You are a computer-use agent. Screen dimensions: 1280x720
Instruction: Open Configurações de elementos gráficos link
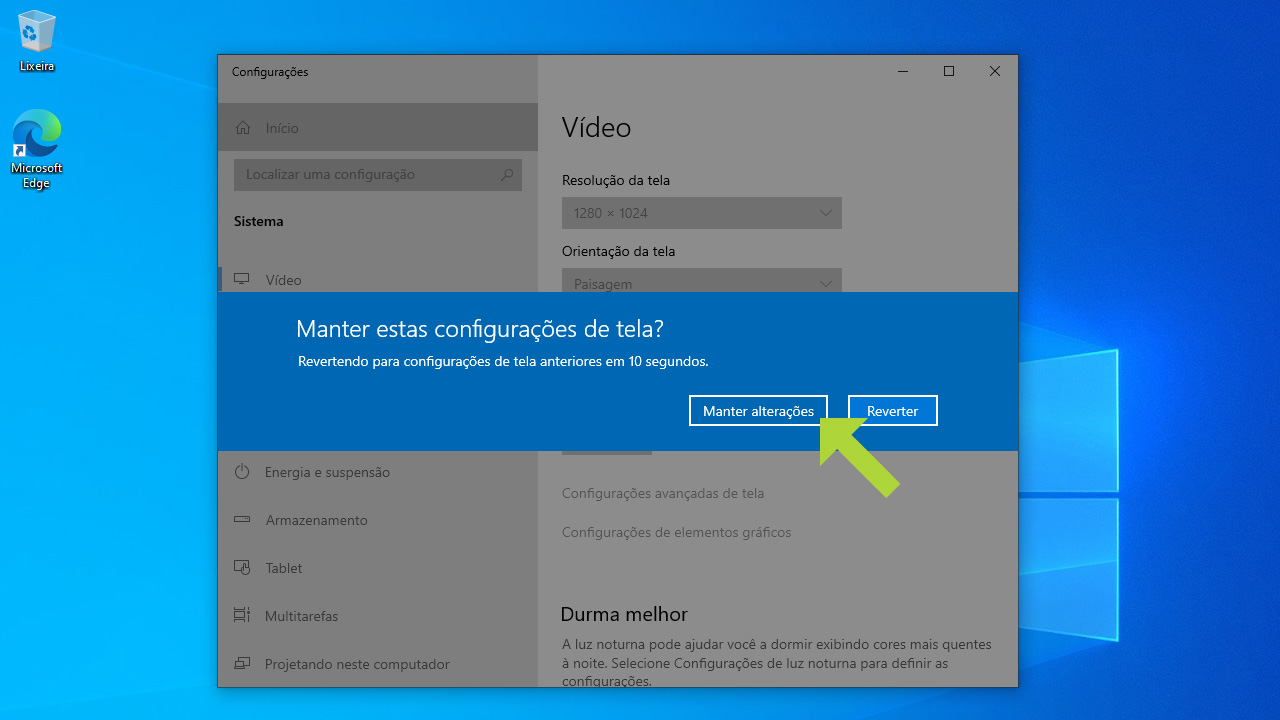[x=676, y=532]
